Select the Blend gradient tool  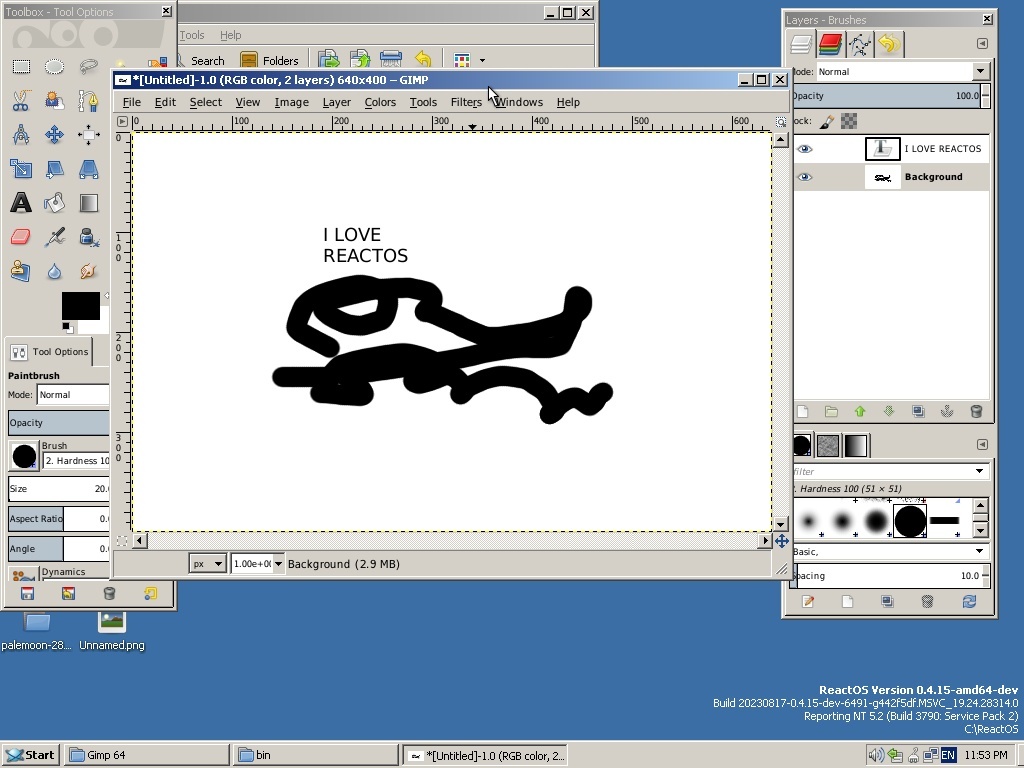tap(88, 203)
